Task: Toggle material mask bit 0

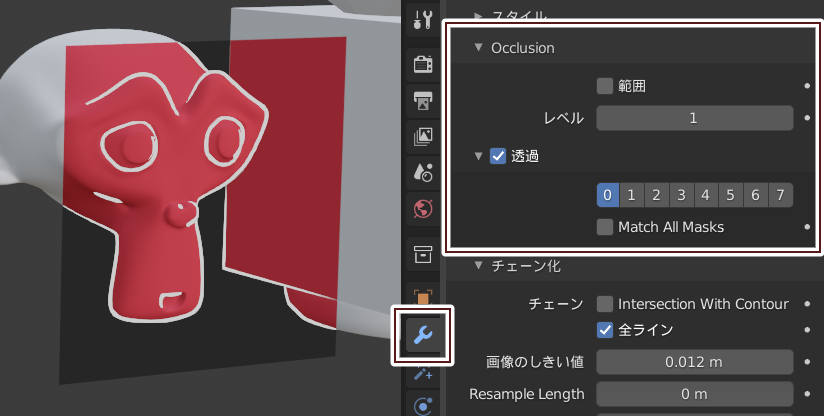Action: click(607, 195)
